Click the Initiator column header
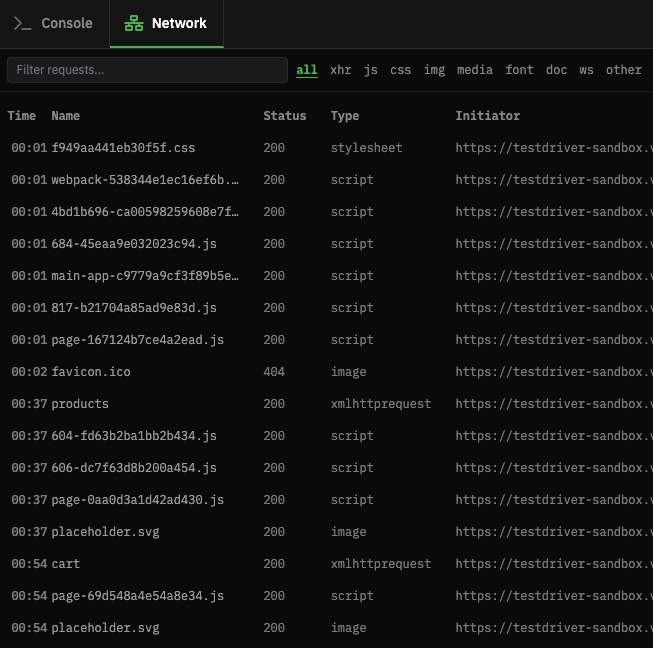 coord(487,116)
